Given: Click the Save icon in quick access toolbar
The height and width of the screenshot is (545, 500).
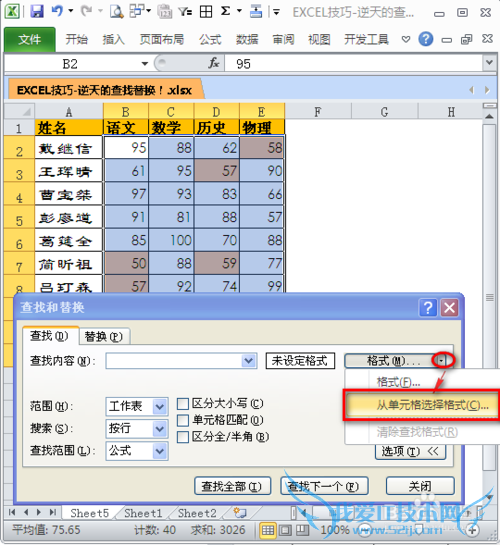Looking at the screenshot, I should coord(36,11).
